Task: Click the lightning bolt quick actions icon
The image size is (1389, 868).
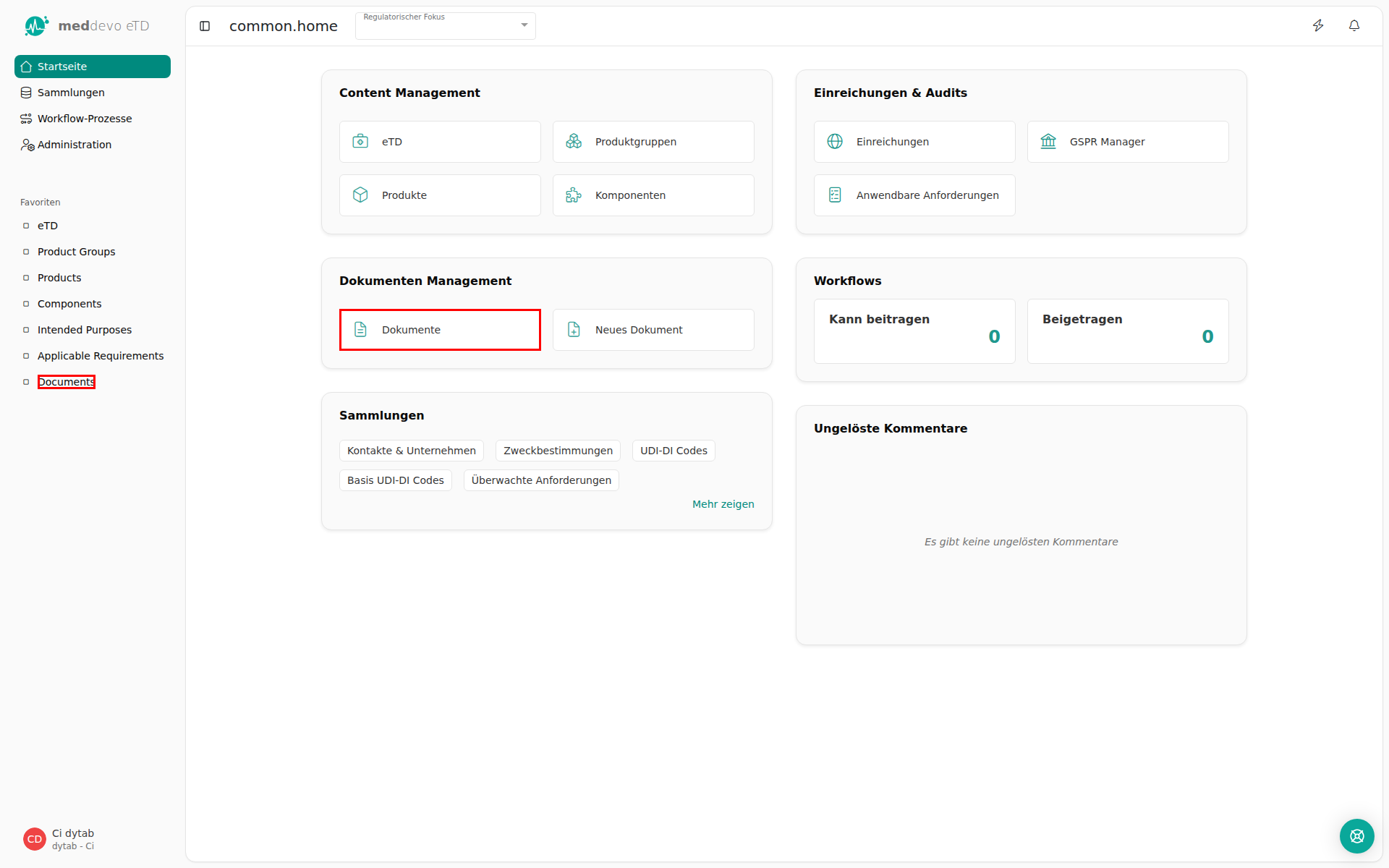Action: [1318, 26]
